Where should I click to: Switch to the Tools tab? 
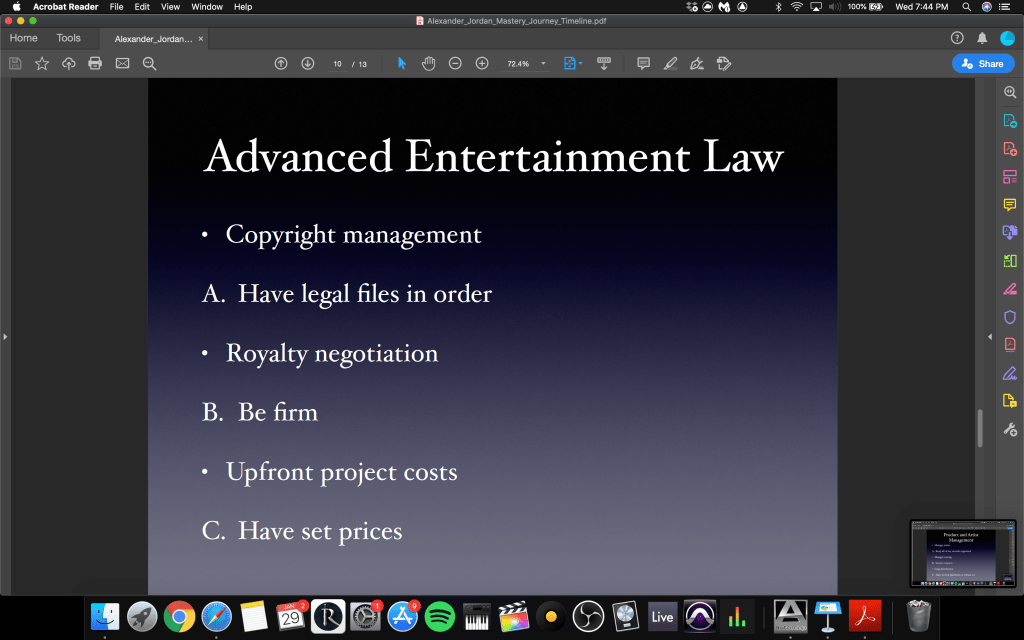click(x=68, y=38)
